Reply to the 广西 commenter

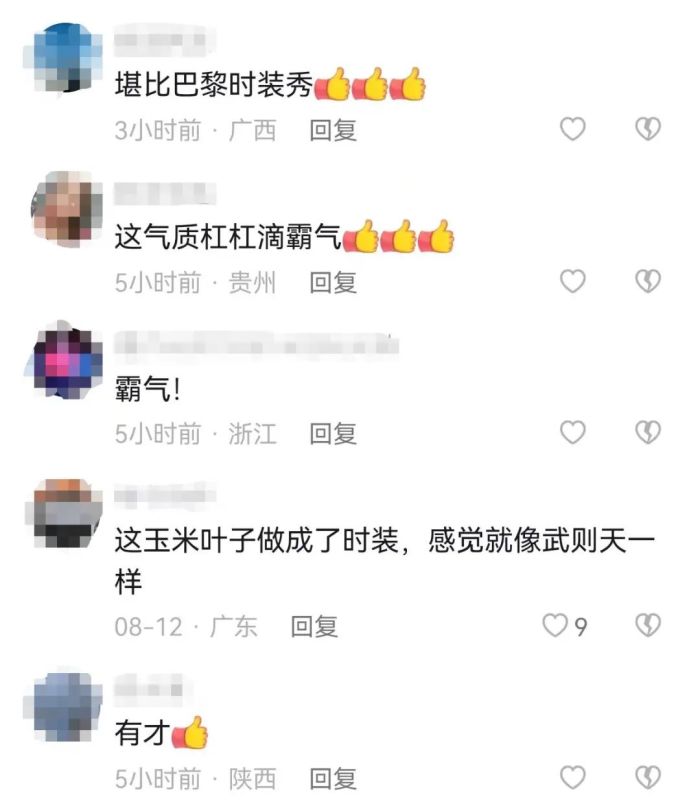click(x=333, y=130)
